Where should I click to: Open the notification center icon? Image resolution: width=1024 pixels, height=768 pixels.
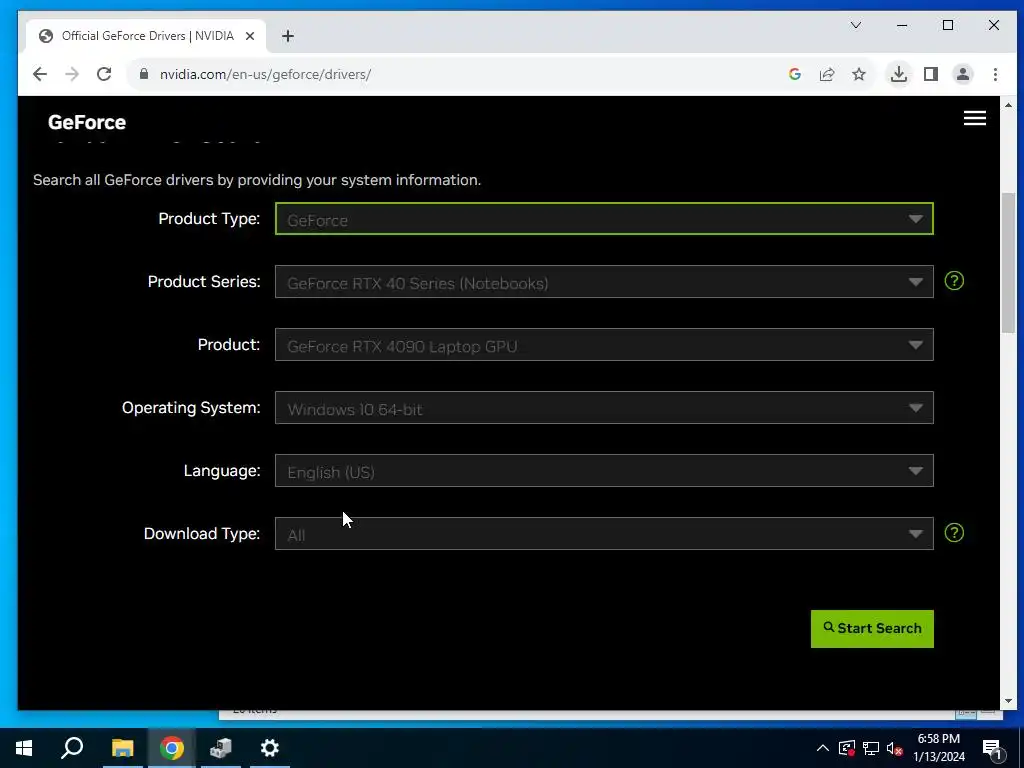pyautogui.click(x=991, y=748)
